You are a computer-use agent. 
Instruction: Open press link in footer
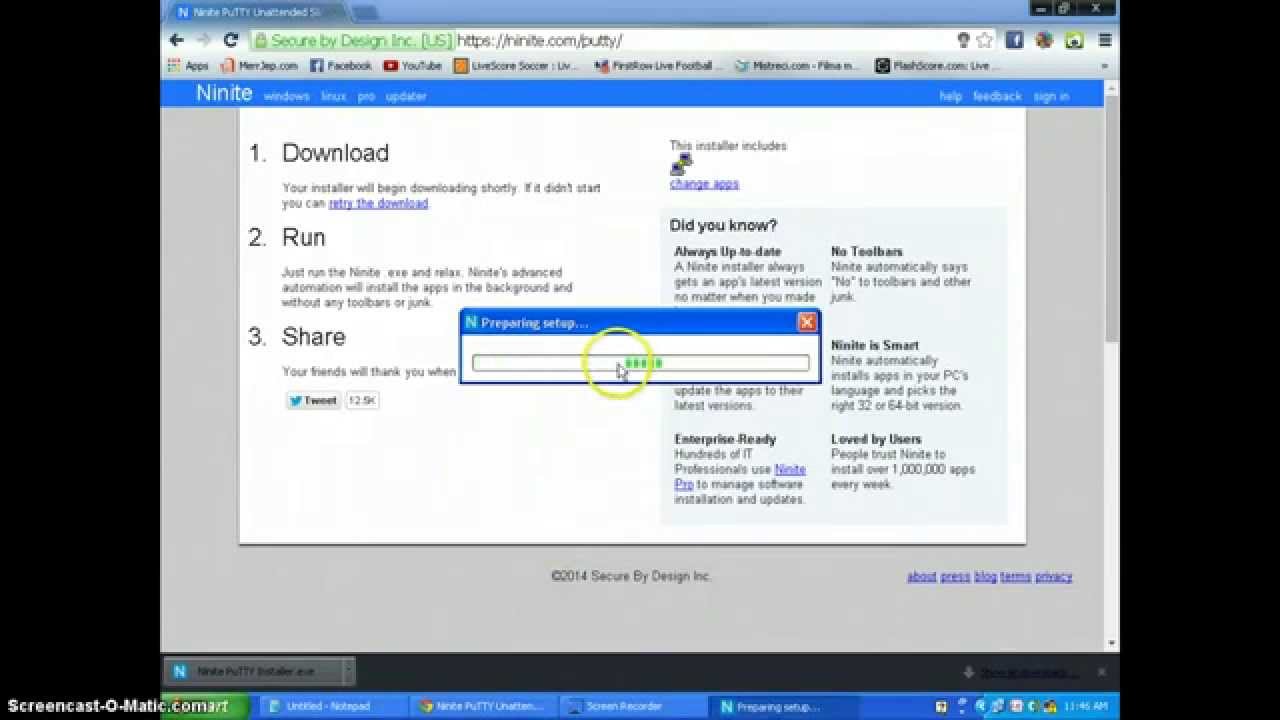click(x=955, y=577)
